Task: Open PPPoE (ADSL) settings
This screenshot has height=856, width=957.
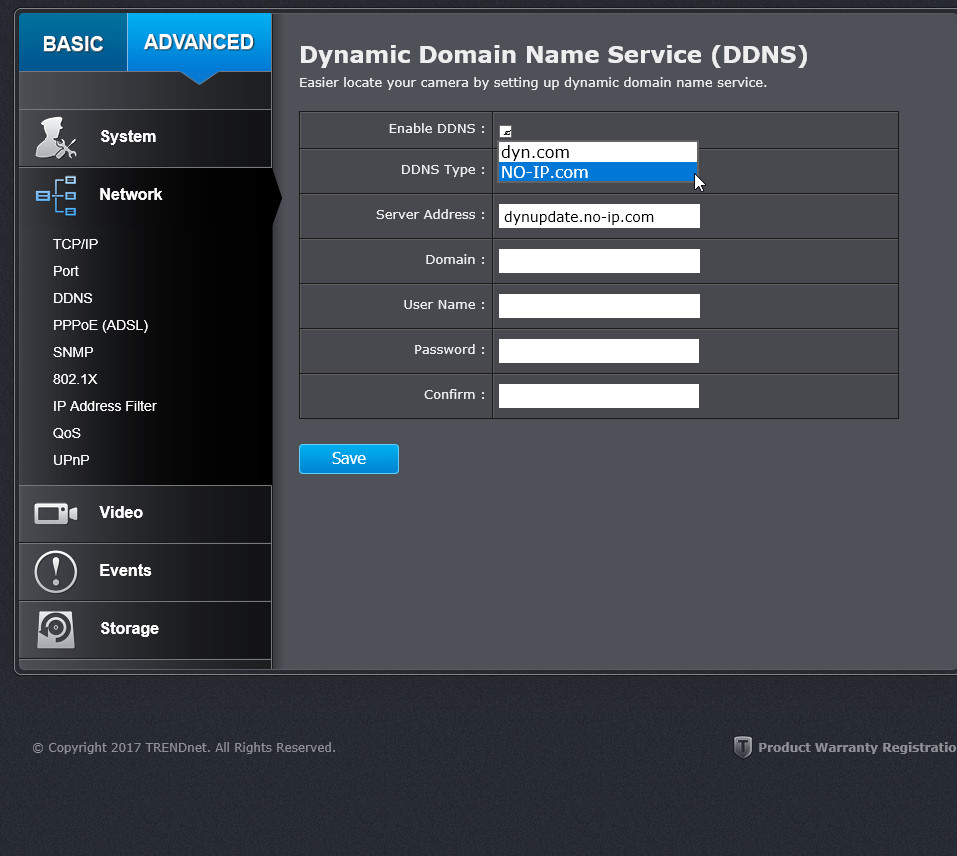Action: coord(100,325)
